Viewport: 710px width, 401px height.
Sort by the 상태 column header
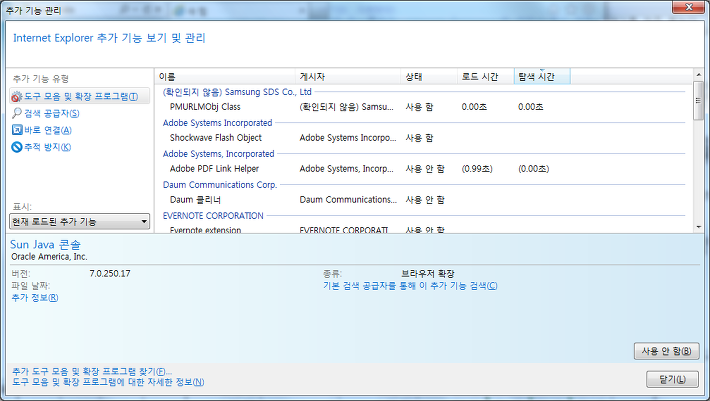tap(429, 77)
